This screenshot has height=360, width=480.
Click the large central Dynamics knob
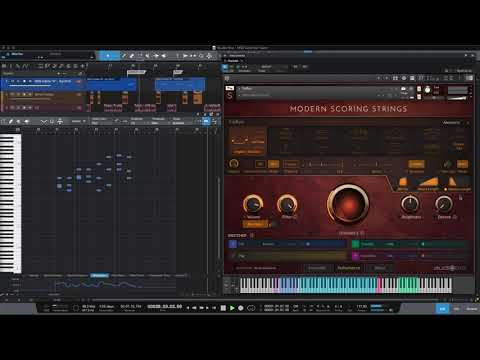pyautogui.click(x=348, y=204)
